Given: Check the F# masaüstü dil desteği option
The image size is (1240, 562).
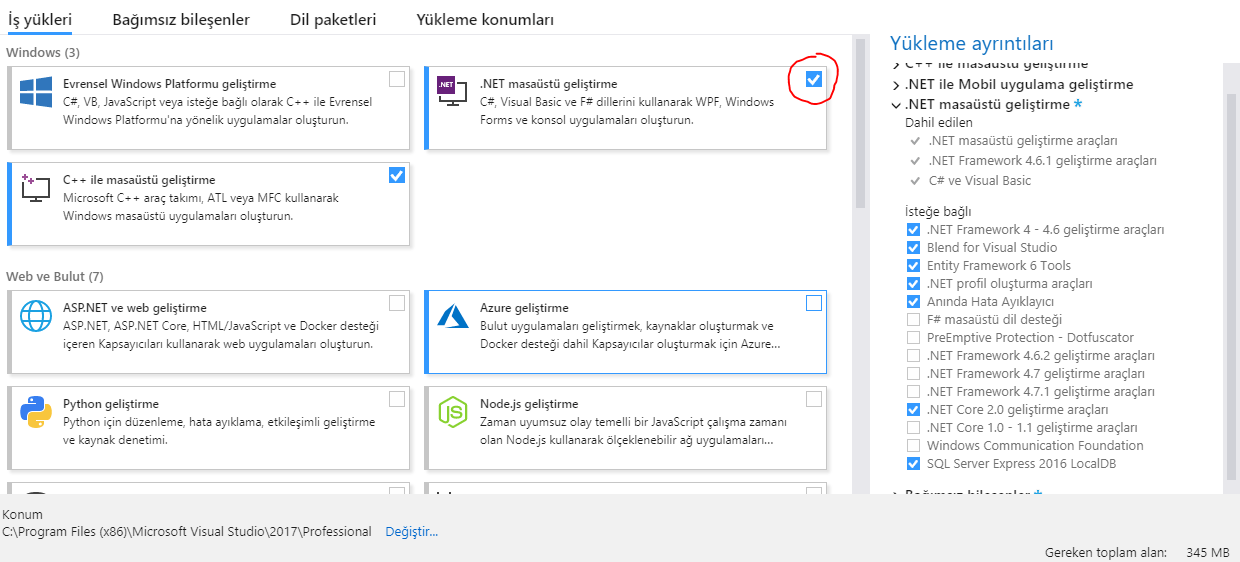Looking at the screenshot, I should [913, 320].
